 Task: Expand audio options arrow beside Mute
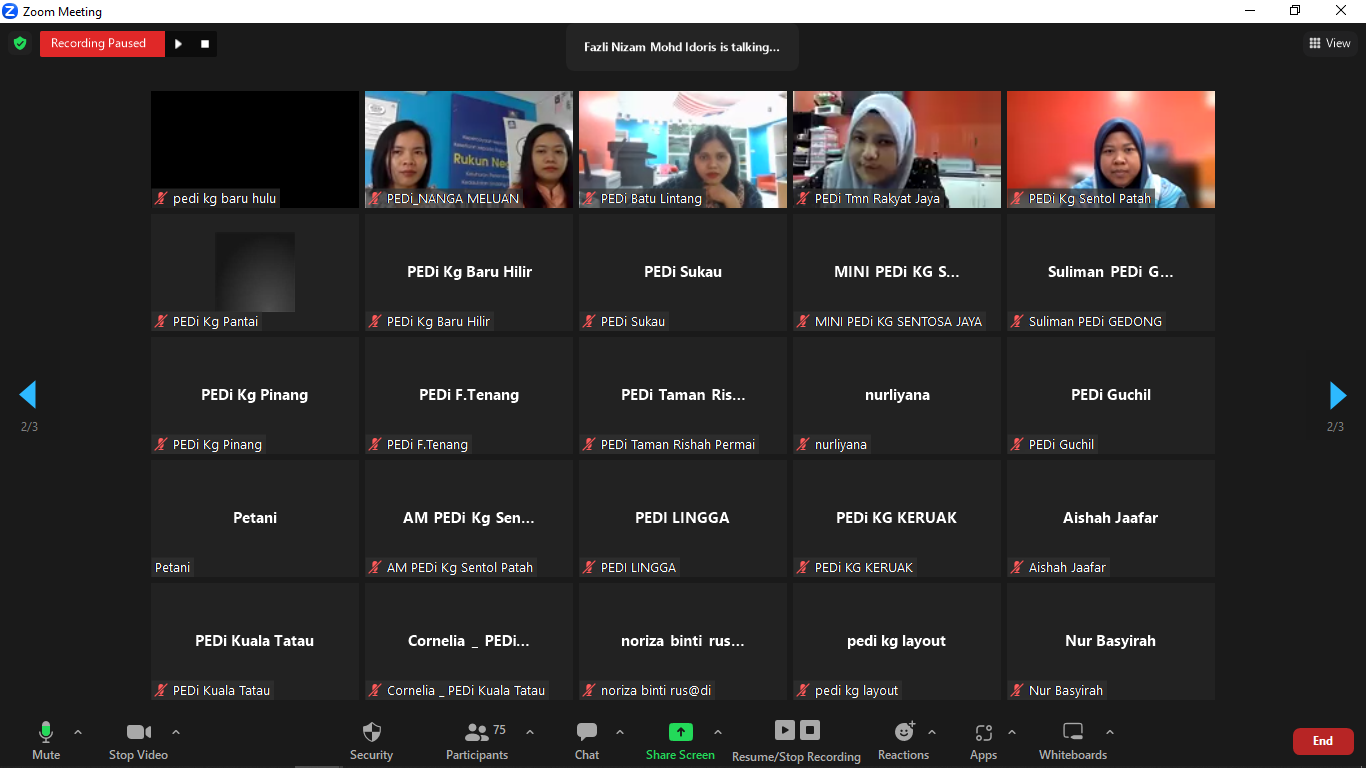pyautogui.click(x=78, y=732)
